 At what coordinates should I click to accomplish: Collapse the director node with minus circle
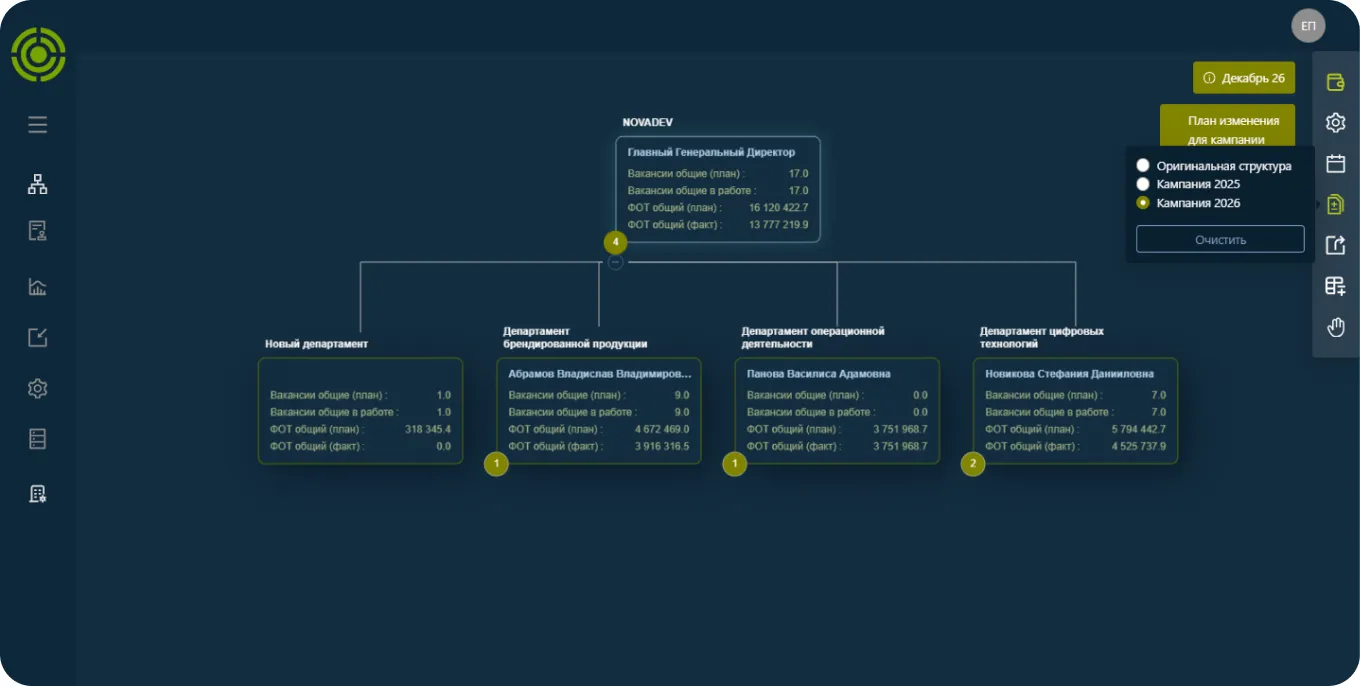pos(616,262)
